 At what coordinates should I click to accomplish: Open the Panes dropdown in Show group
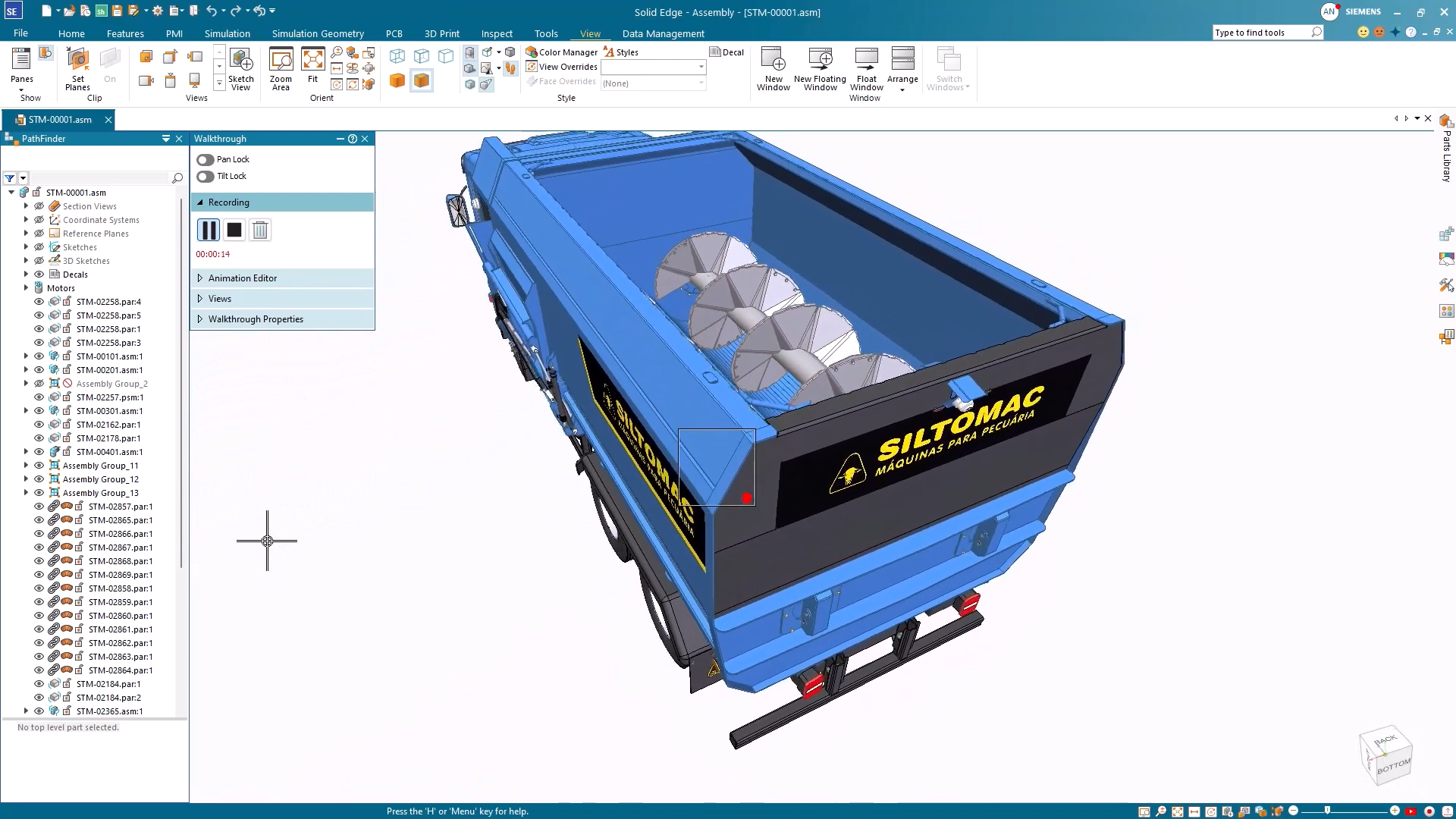coord(21,69)
